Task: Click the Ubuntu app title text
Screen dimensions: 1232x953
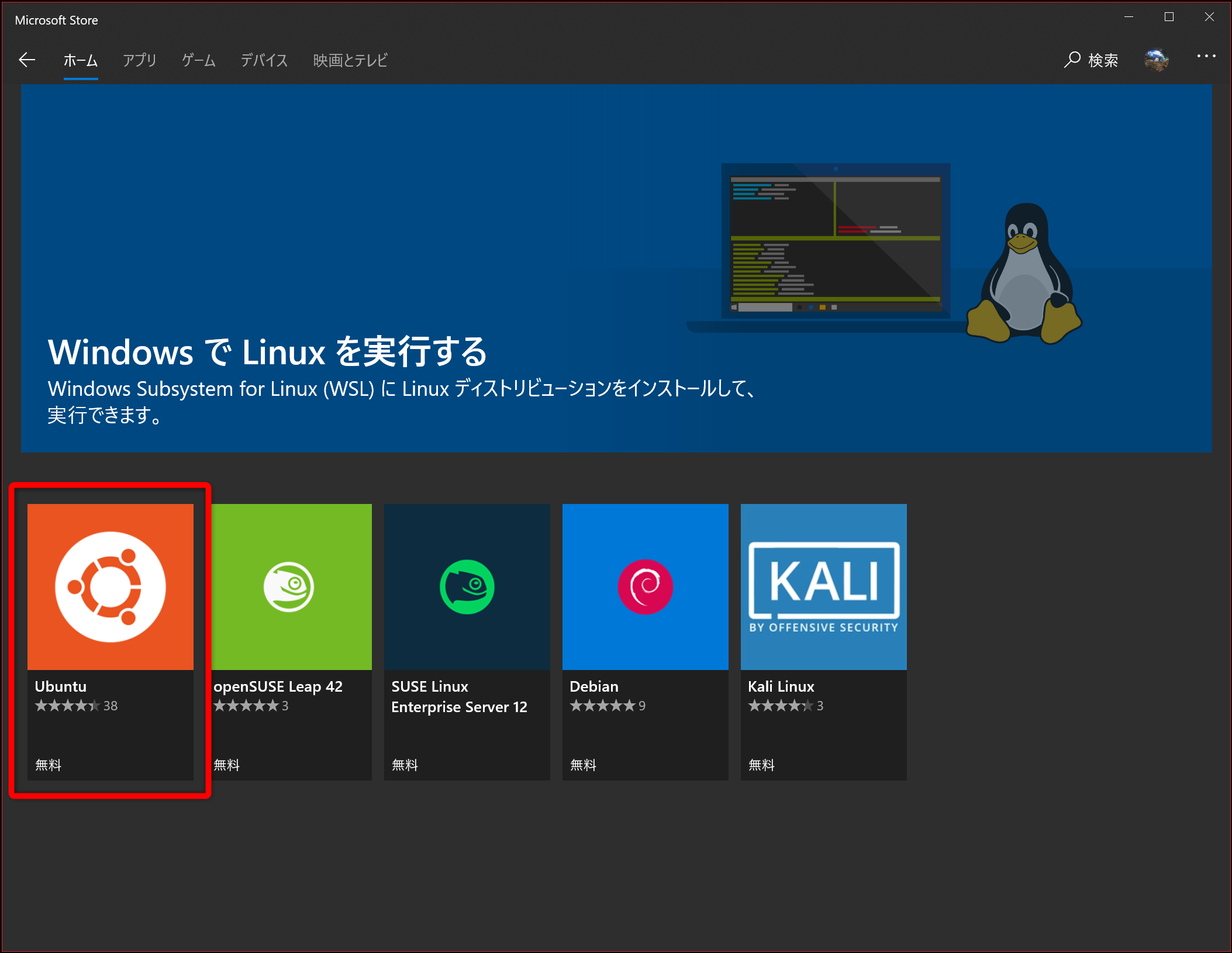Action: [61, 686]
